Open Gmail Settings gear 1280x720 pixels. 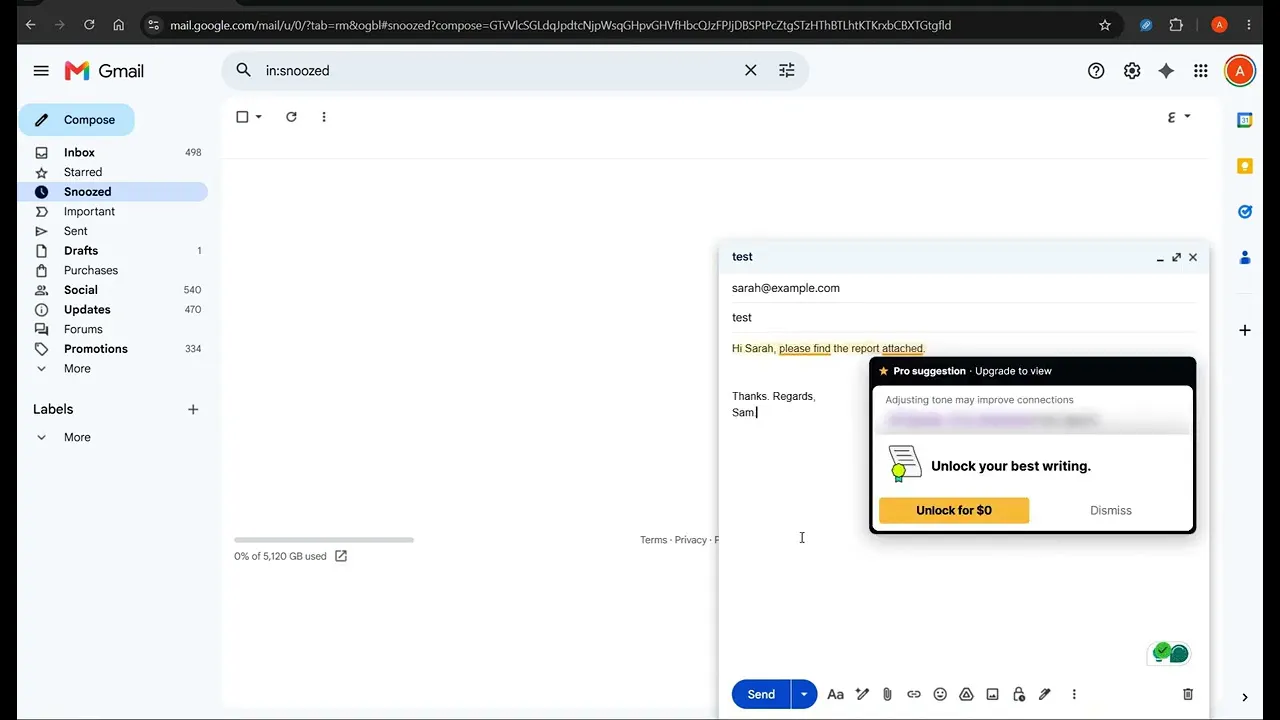(x=1132, y=71)
